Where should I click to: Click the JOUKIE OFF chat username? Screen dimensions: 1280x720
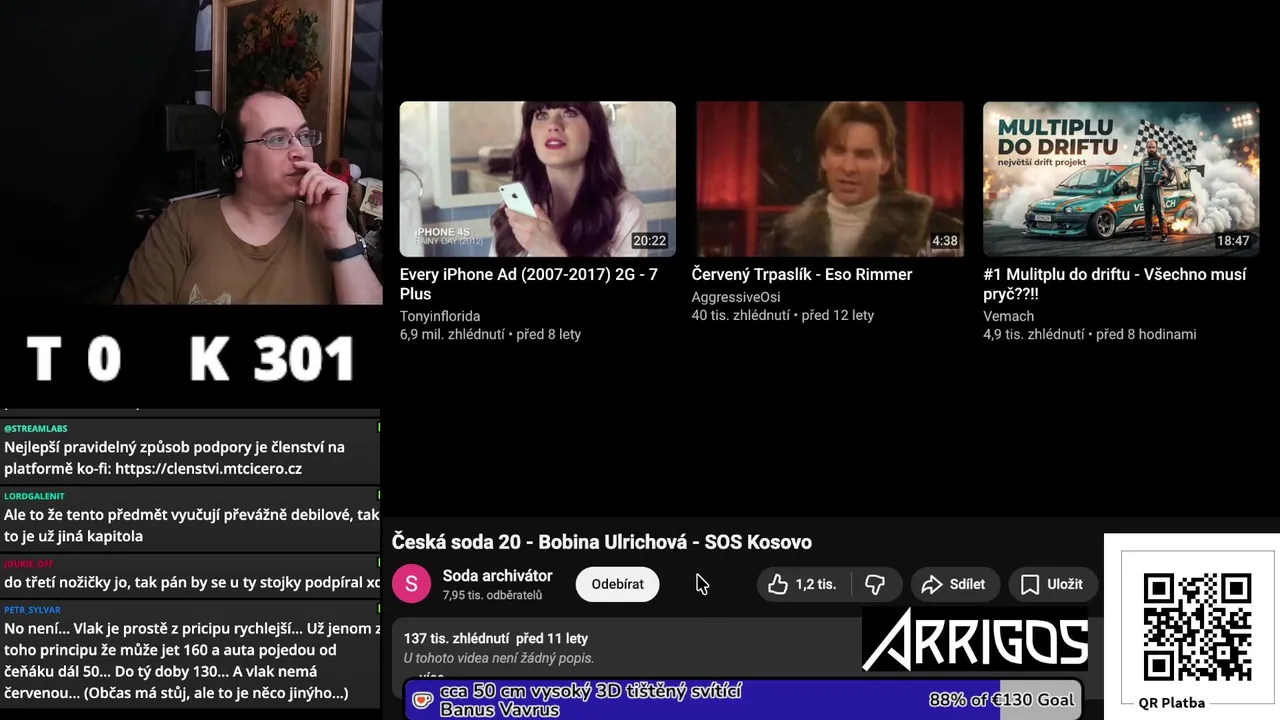click(29, 564)
